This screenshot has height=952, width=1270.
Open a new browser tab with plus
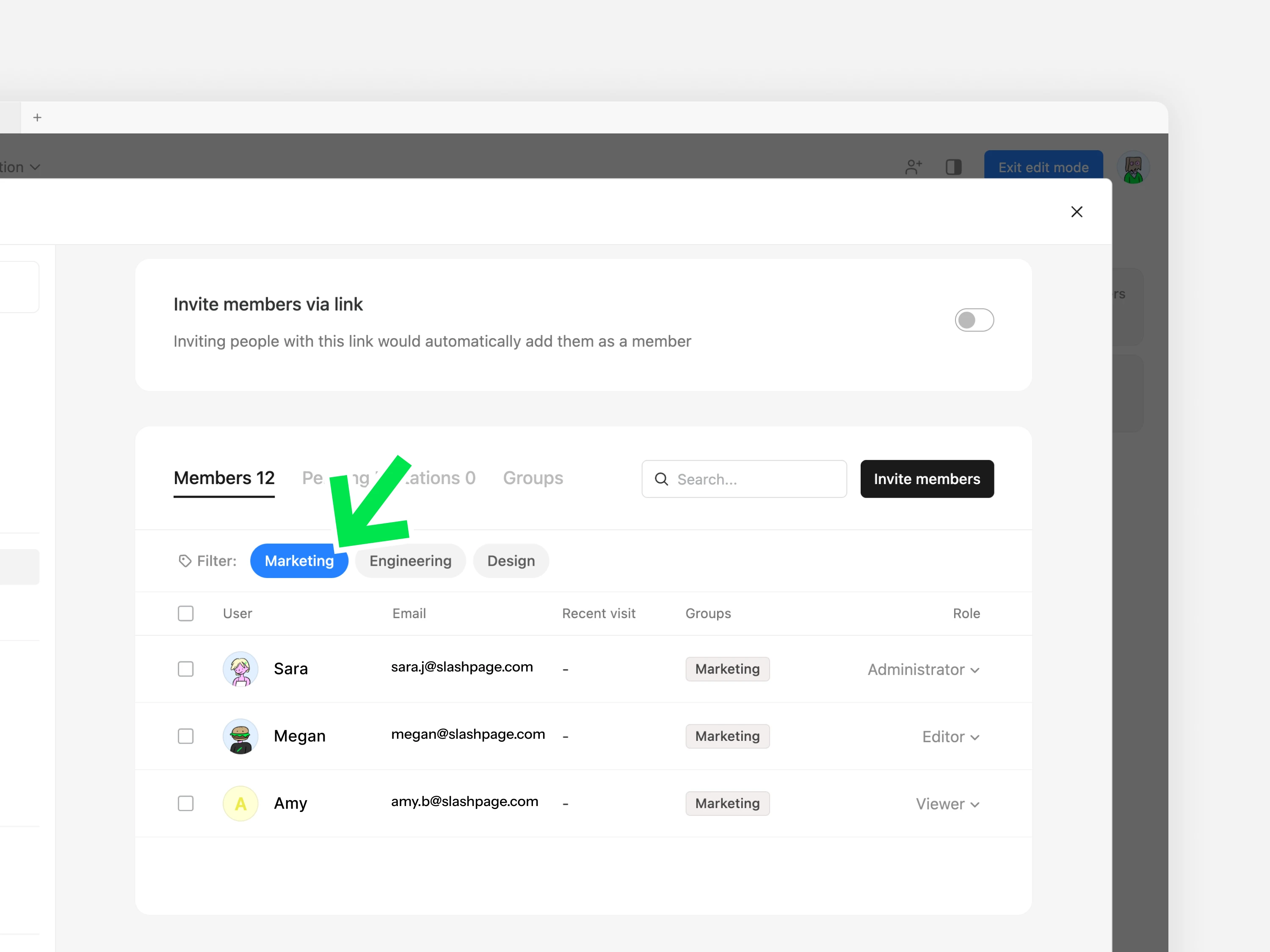tap(37, 118)
